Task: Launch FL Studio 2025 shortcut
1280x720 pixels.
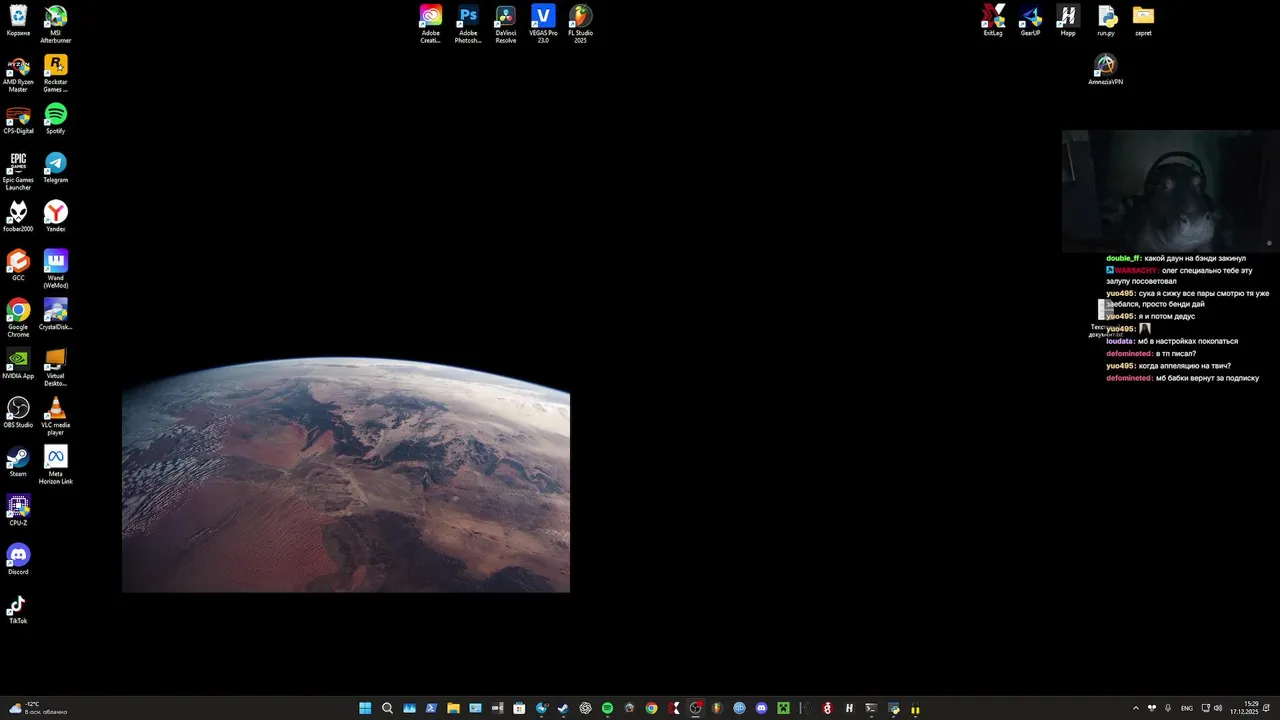Action: [x=580, y=24]
